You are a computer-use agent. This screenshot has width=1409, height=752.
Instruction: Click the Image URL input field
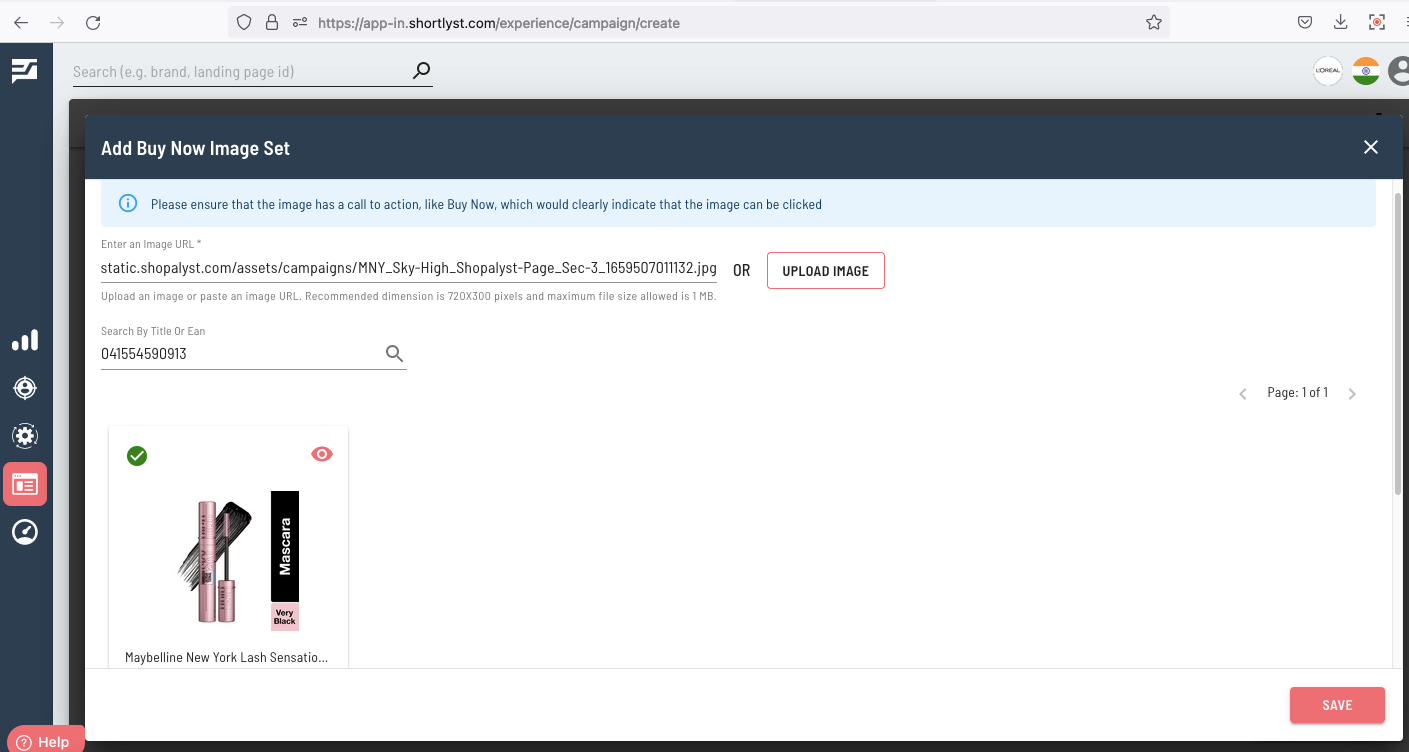(x=409, y=268)
